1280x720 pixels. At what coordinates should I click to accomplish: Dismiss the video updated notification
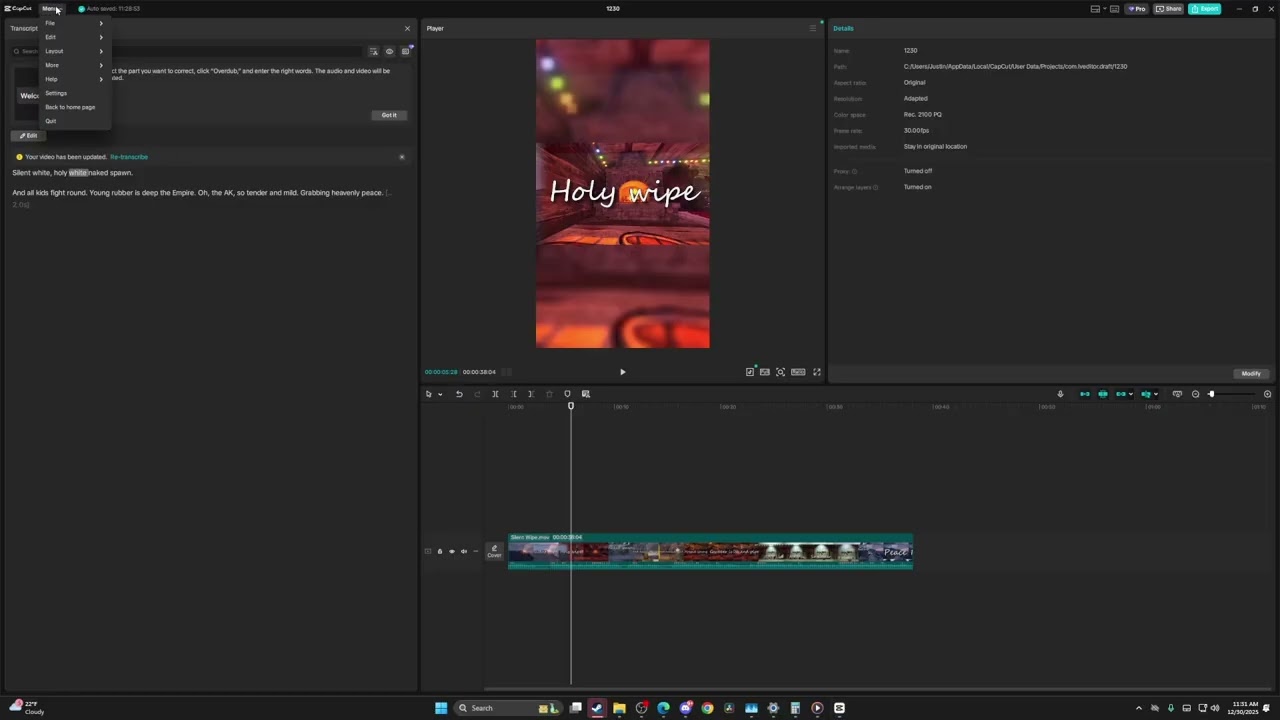[402, 157]
